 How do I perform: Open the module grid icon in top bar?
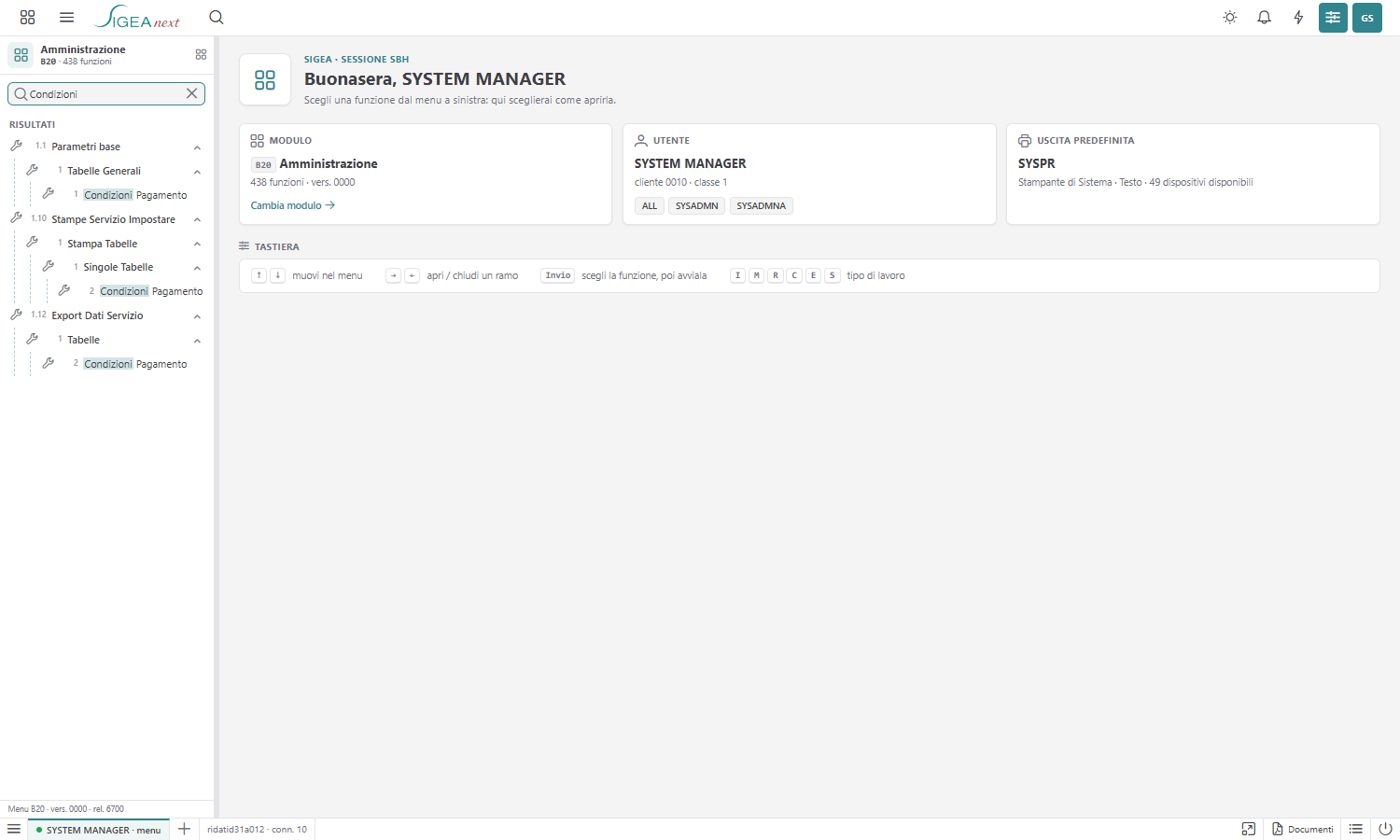(27, 18)
